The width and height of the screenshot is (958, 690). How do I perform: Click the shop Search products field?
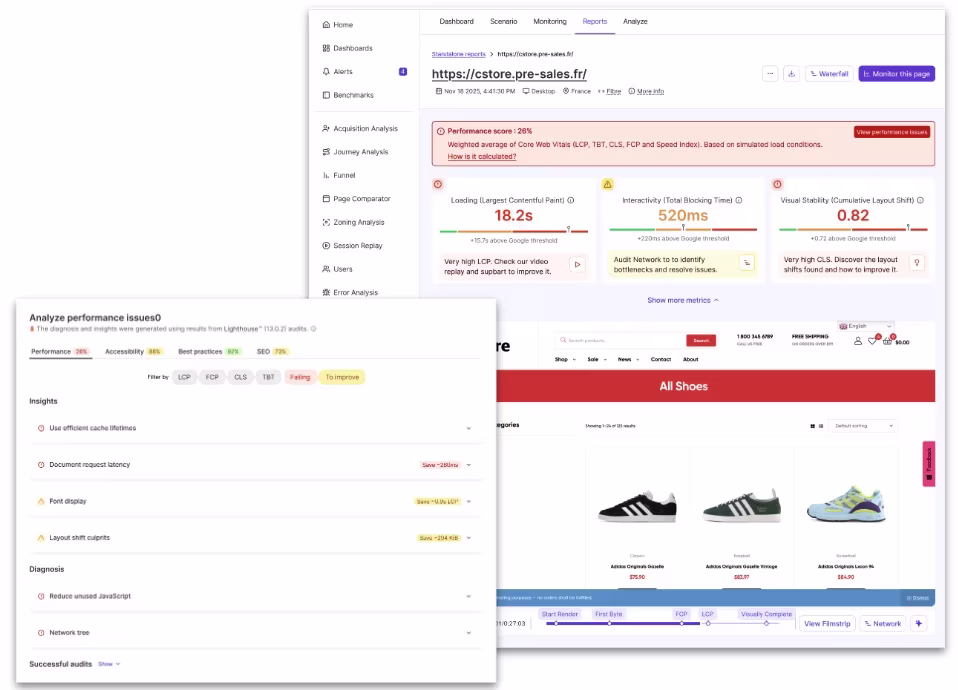point(621,340)
